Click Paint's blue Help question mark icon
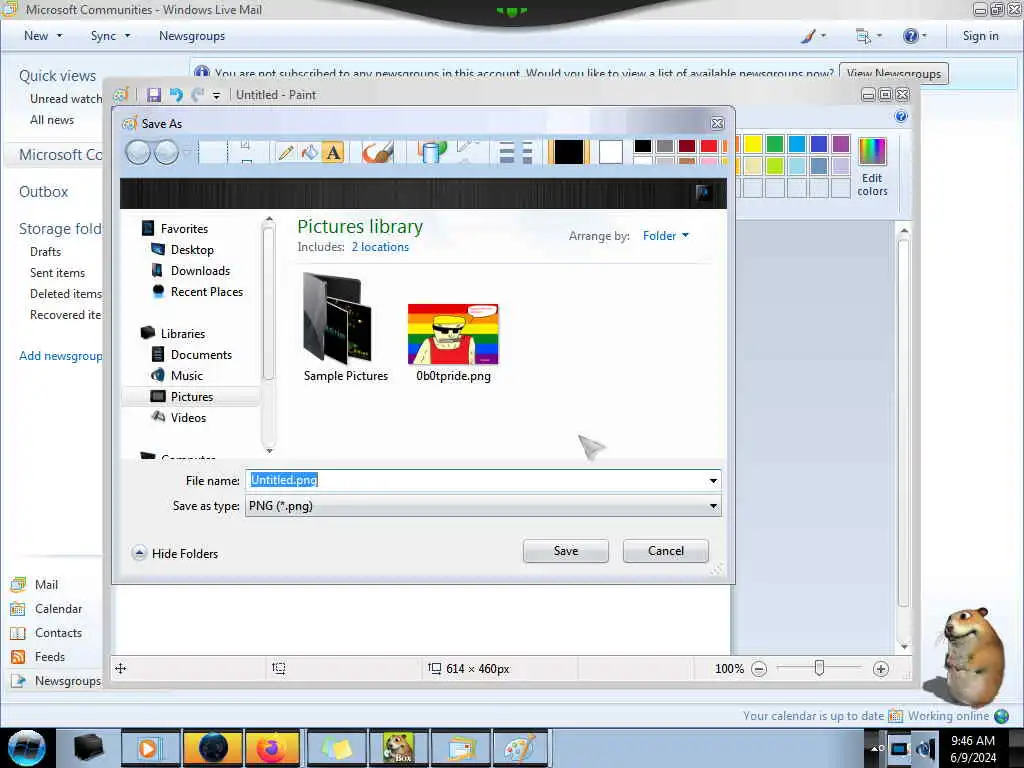Image resolution: width=1024 pixels, height=768 pixels. (x=901, y=117)
